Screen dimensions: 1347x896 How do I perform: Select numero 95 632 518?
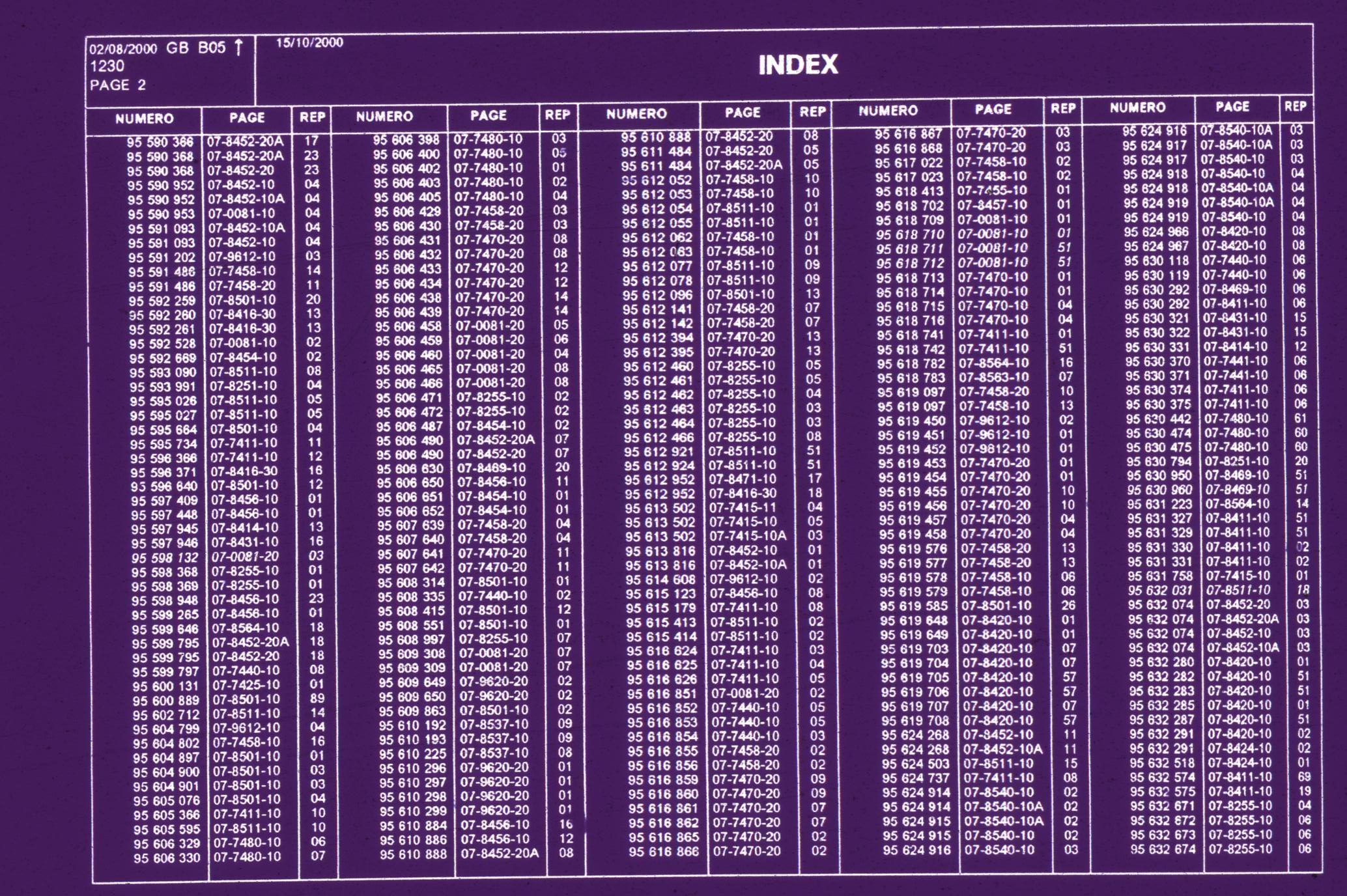point(1163,763)
